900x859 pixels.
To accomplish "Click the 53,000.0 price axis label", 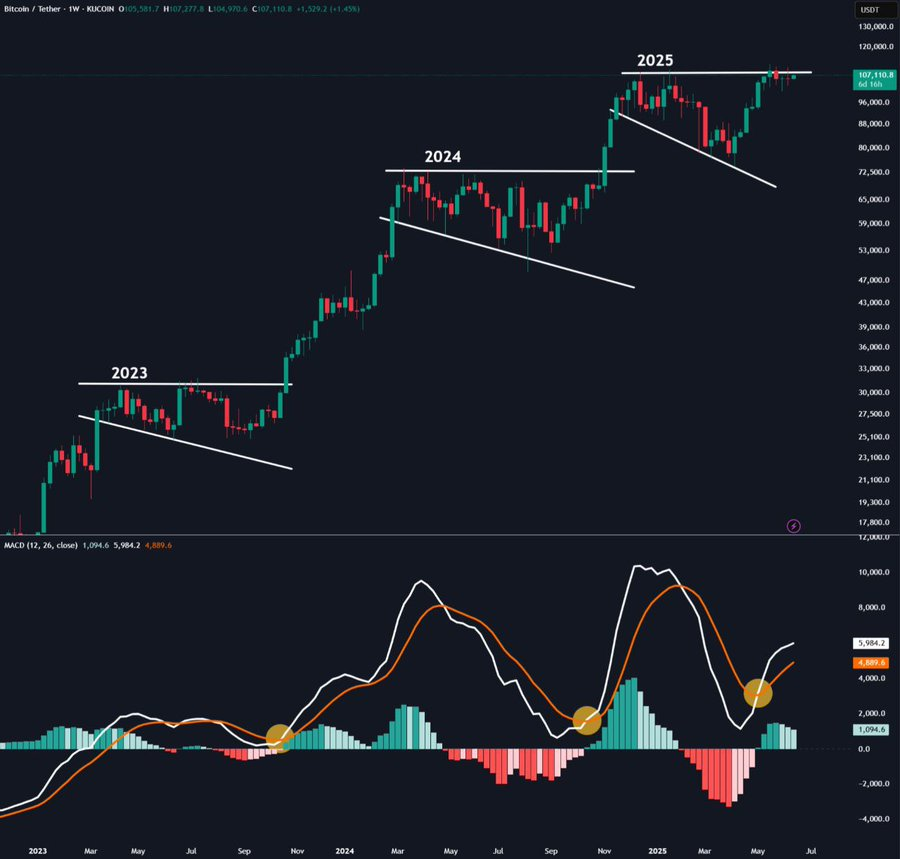I will [x=874, y=250].
